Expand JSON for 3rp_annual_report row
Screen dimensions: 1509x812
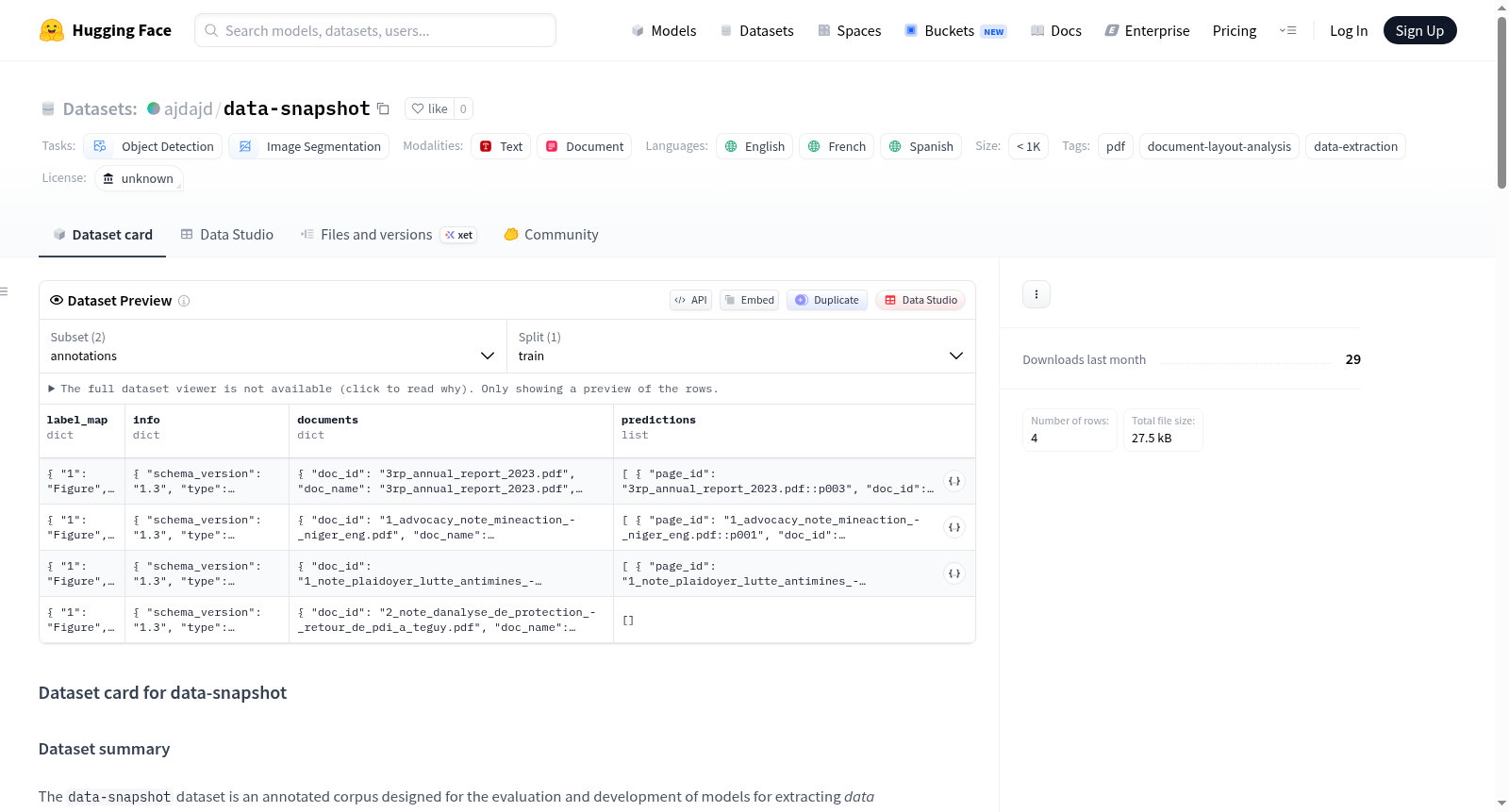[954, 481]
